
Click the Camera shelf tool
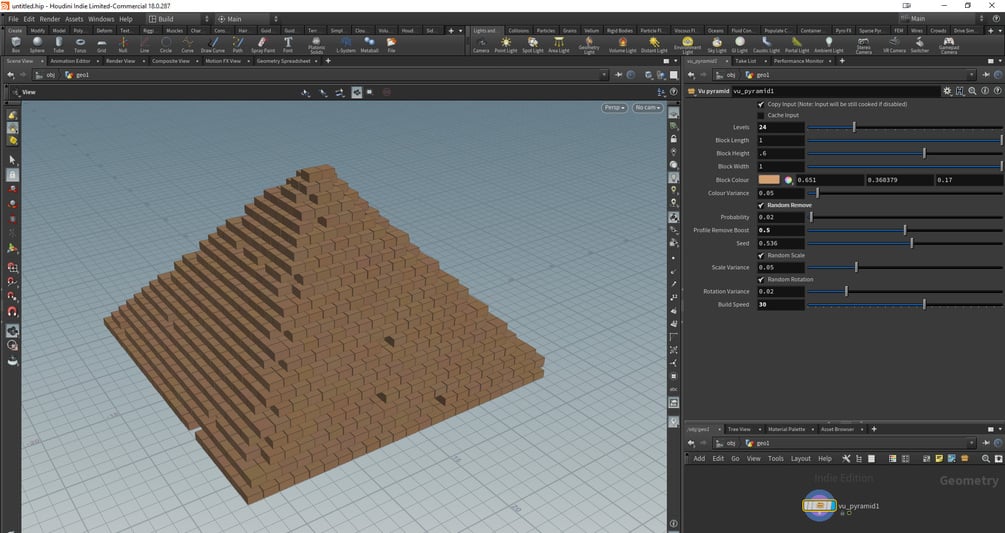[481, 44]
